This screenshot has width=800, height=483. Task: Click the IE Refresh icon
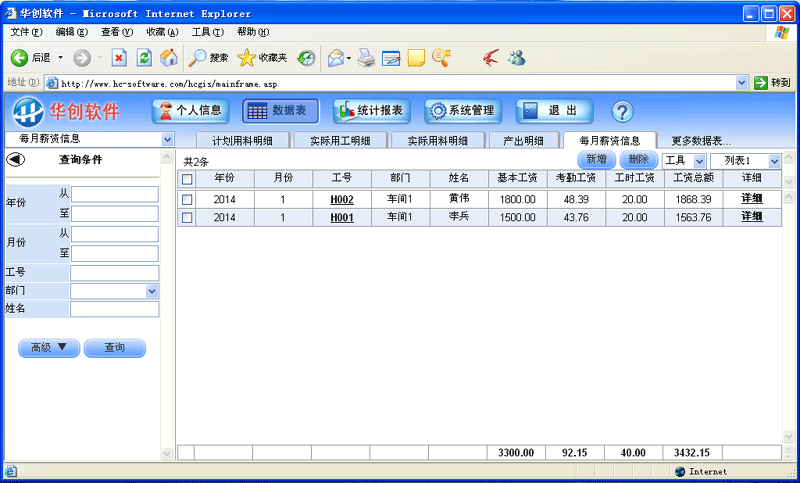144,58
